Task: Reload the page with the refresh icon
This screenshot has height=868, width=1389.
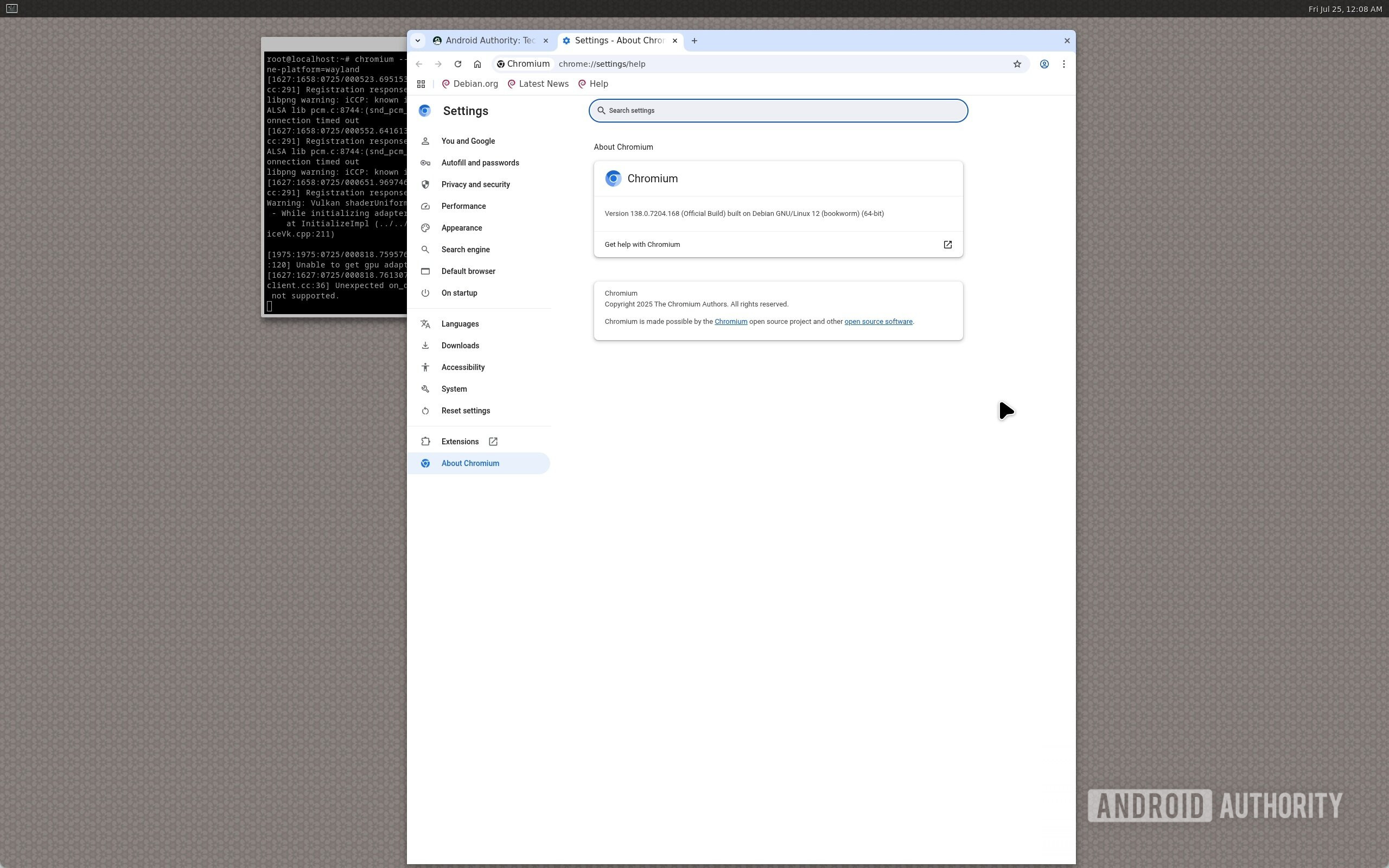Action: click(x=457, y=65)
